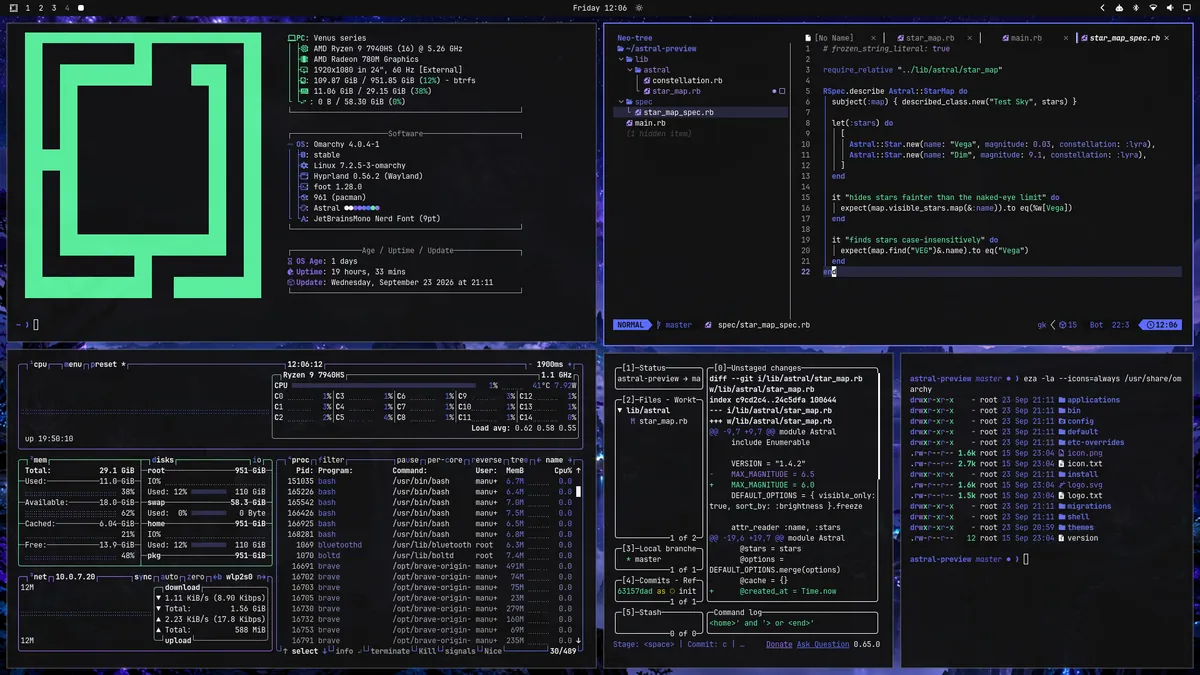Click the select down arrow in btop footer
This screenshot has width=1200, height=675.
pyautogui.click(x=325, y=651)
